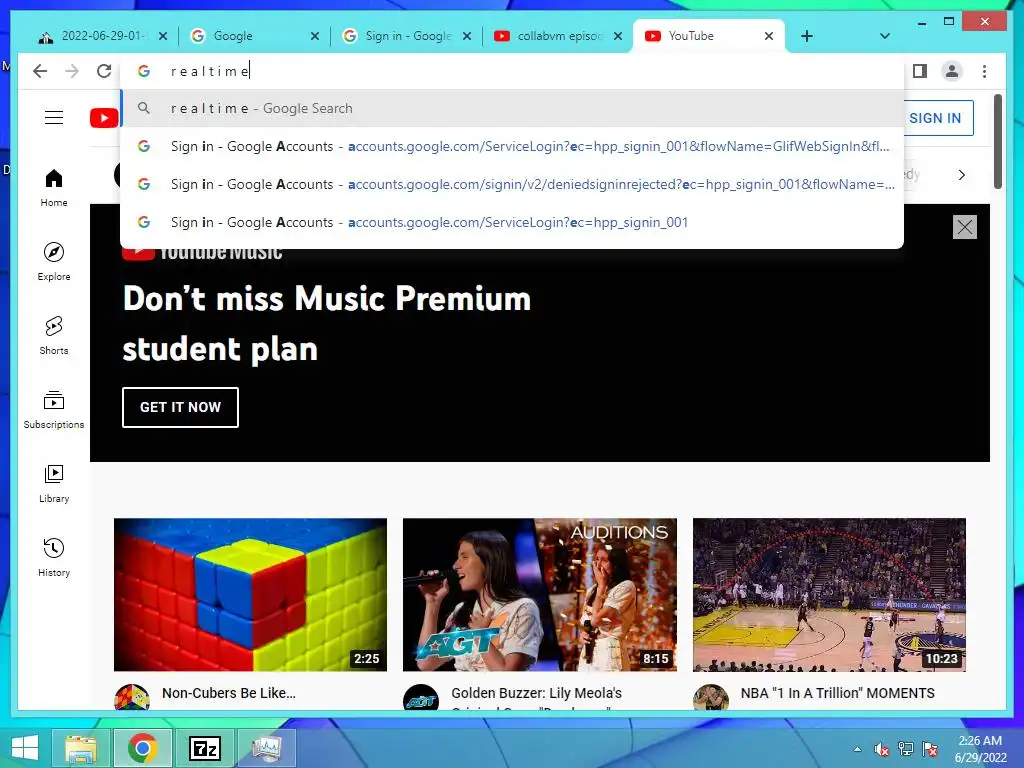The height and width of the screenshot is (768, 1024).
Task: Click the 'Non-Cubers Be Like...' video title
Action: [229, 693]
